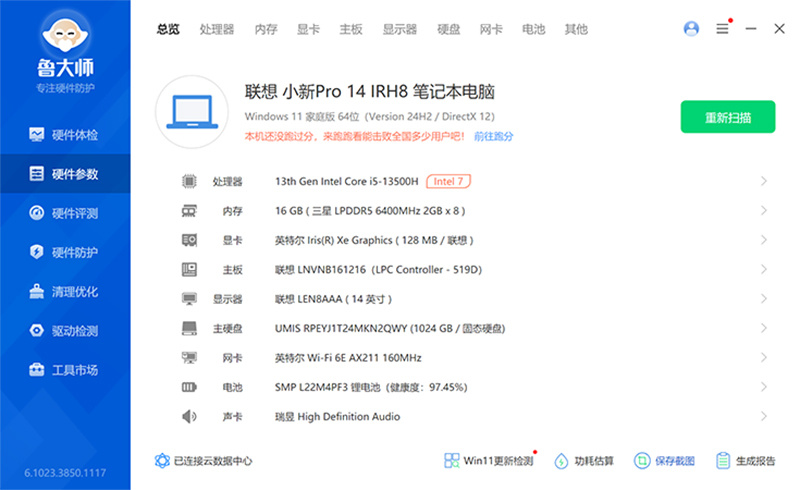Image resolution: width=800 pixels, height=490 pixels.
Task: Switch to the 显示器 tab
Action: (x=400, y=29)
